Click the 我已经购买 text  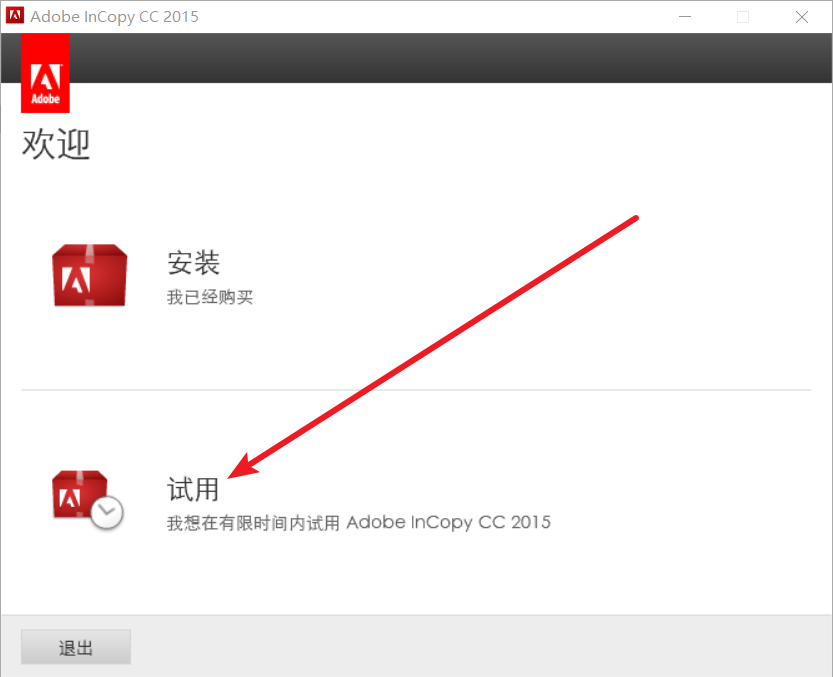tap(210, 297)
